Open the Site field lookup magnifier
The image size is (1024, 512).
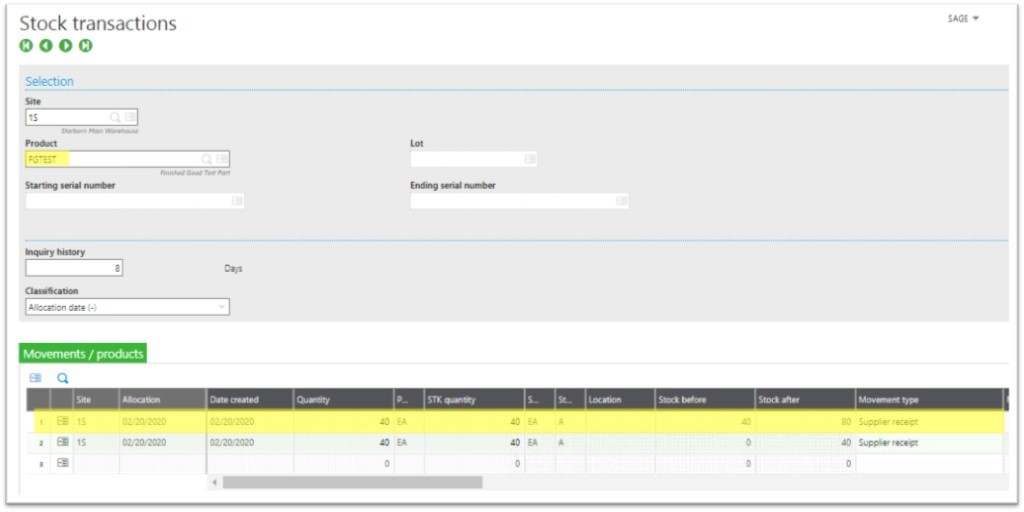(x=116, y=117)
